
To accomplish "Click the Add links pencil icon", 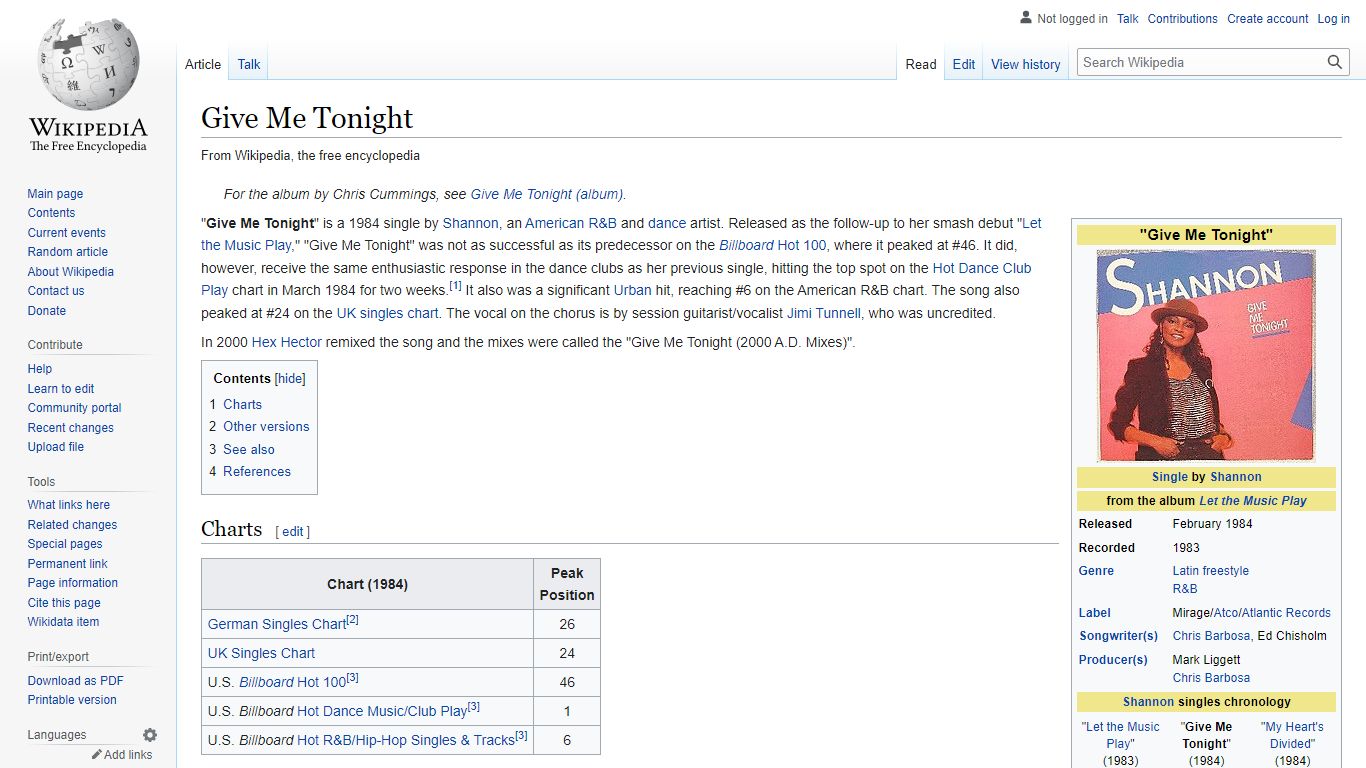I will point(97,755).
